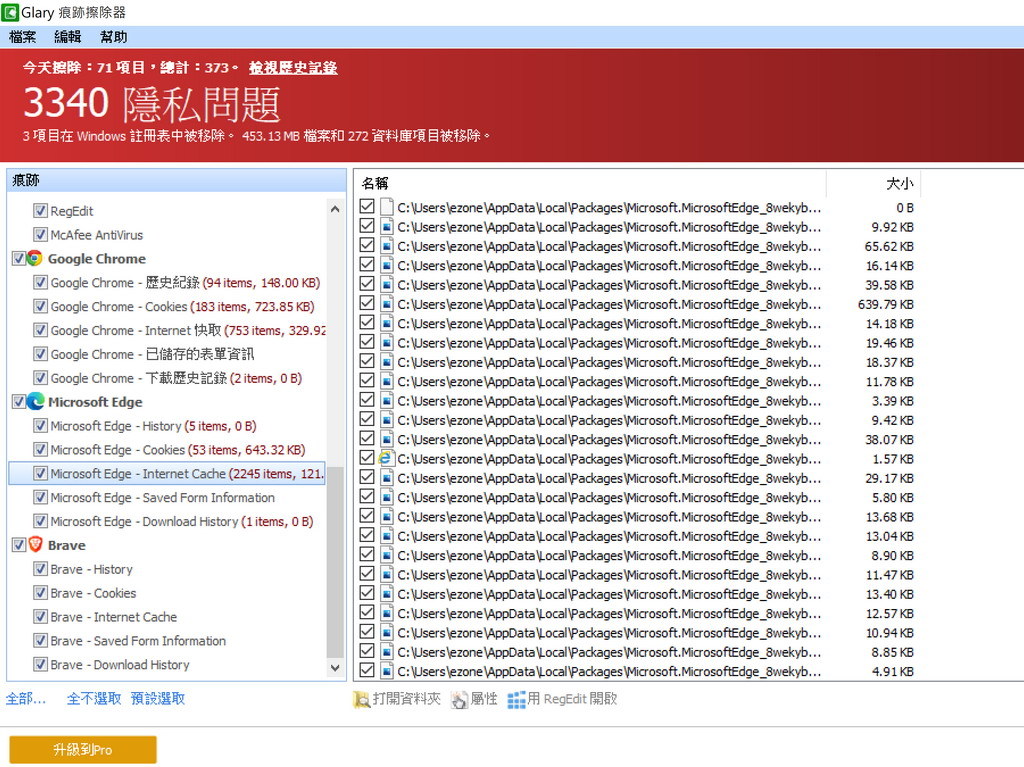
Task: Select Brave - Saved Form Information row
Action: (x=138, y=640)
